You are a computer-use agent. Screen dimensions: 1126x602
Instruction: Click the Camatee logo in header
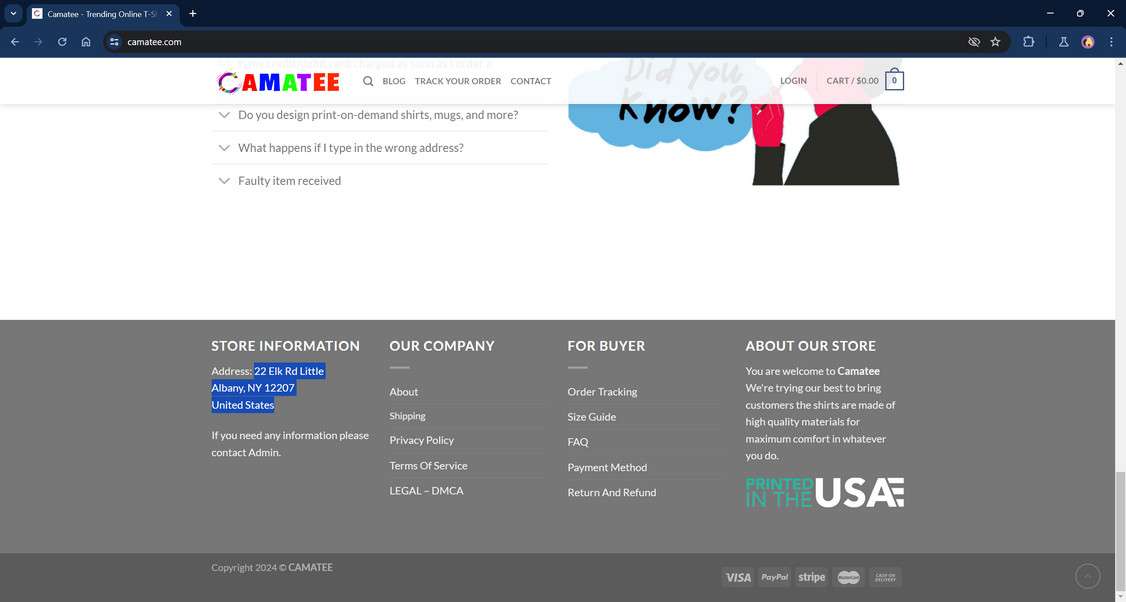(x=279, y=82)
